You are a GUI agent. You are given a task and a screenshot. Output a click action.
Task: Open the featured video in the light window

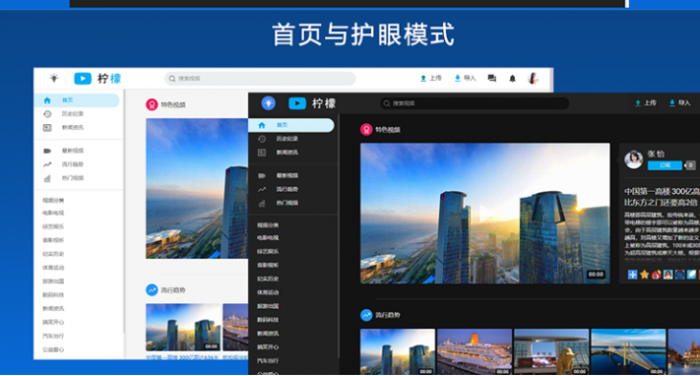pos(197,188)
